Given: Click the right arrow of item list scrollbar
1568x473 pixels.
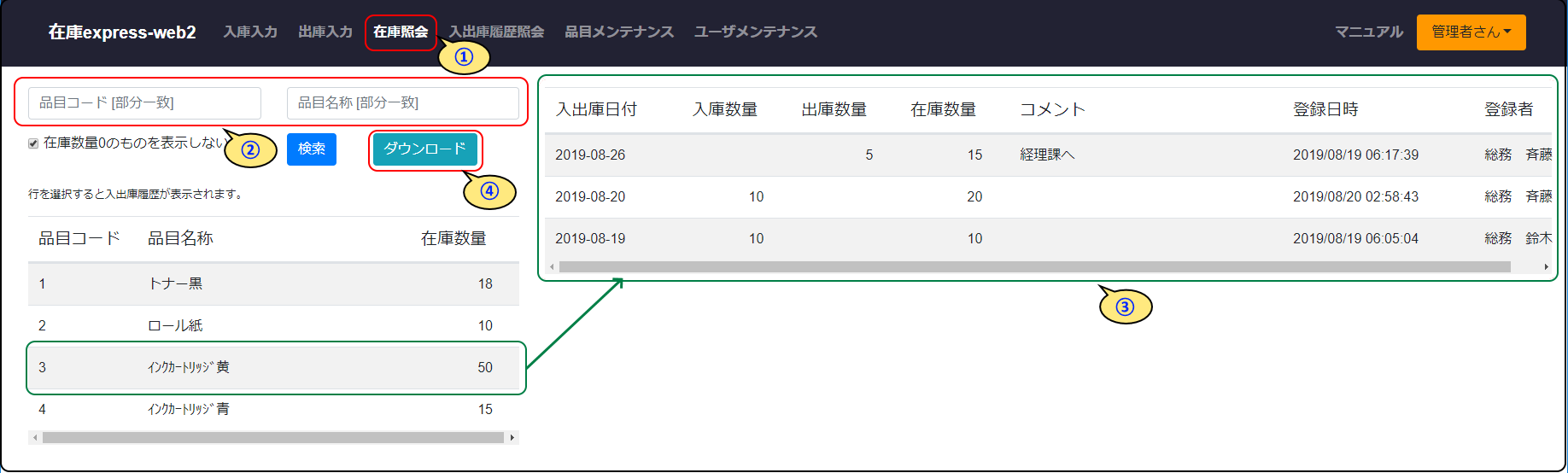Looking at the screenshot, I should click(512, 438).
